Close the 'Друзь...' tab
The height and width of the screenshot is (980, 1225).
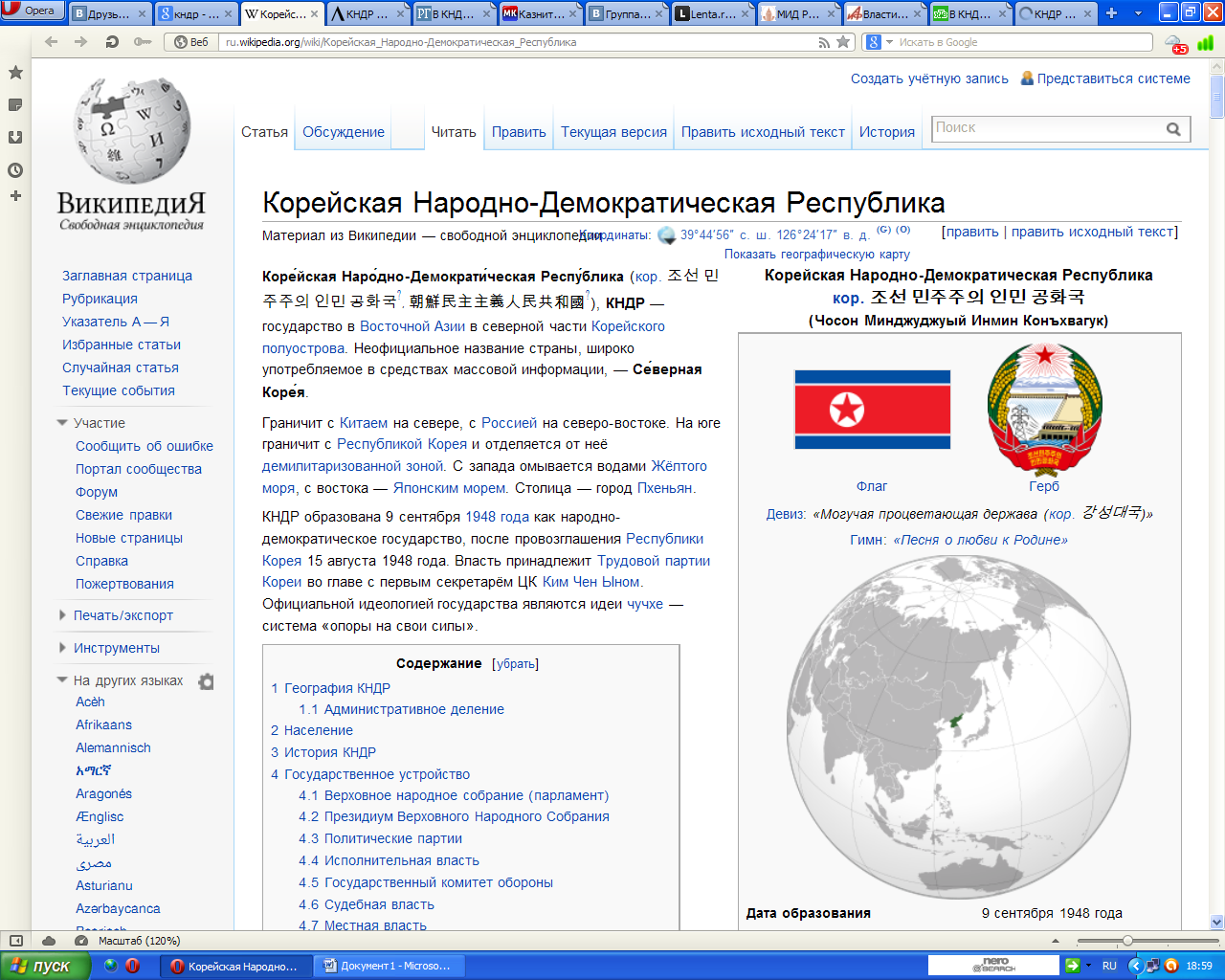[x=143, y=13]
